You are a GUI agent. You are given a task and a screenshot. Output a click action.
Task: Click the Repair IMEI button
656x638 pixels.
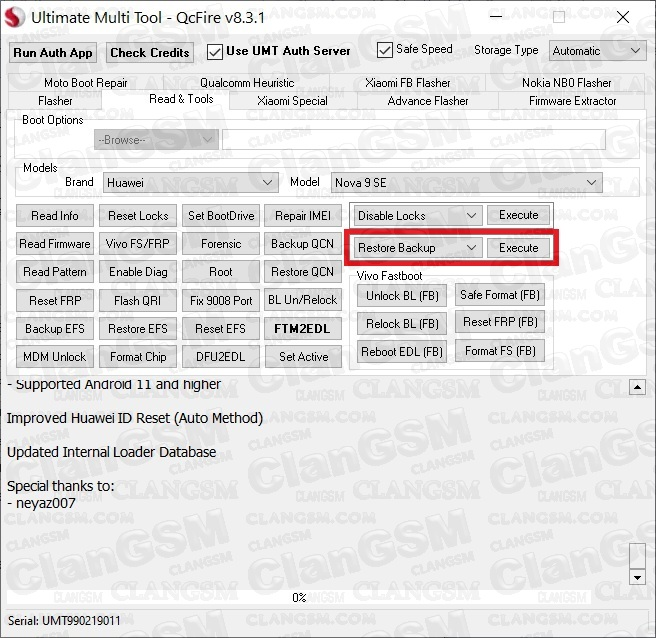coord(303,216)
